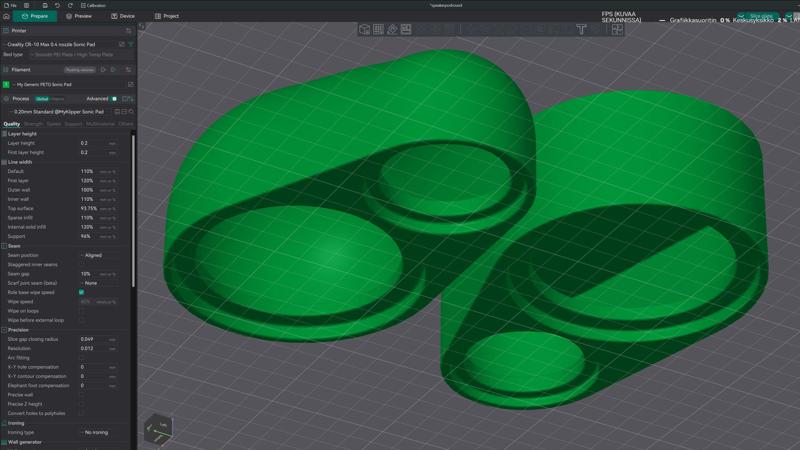The height and width of the screenshot is (450, 800).
Task: Click the Auto orient toolbar icon
Action: [x=392, y=30]
